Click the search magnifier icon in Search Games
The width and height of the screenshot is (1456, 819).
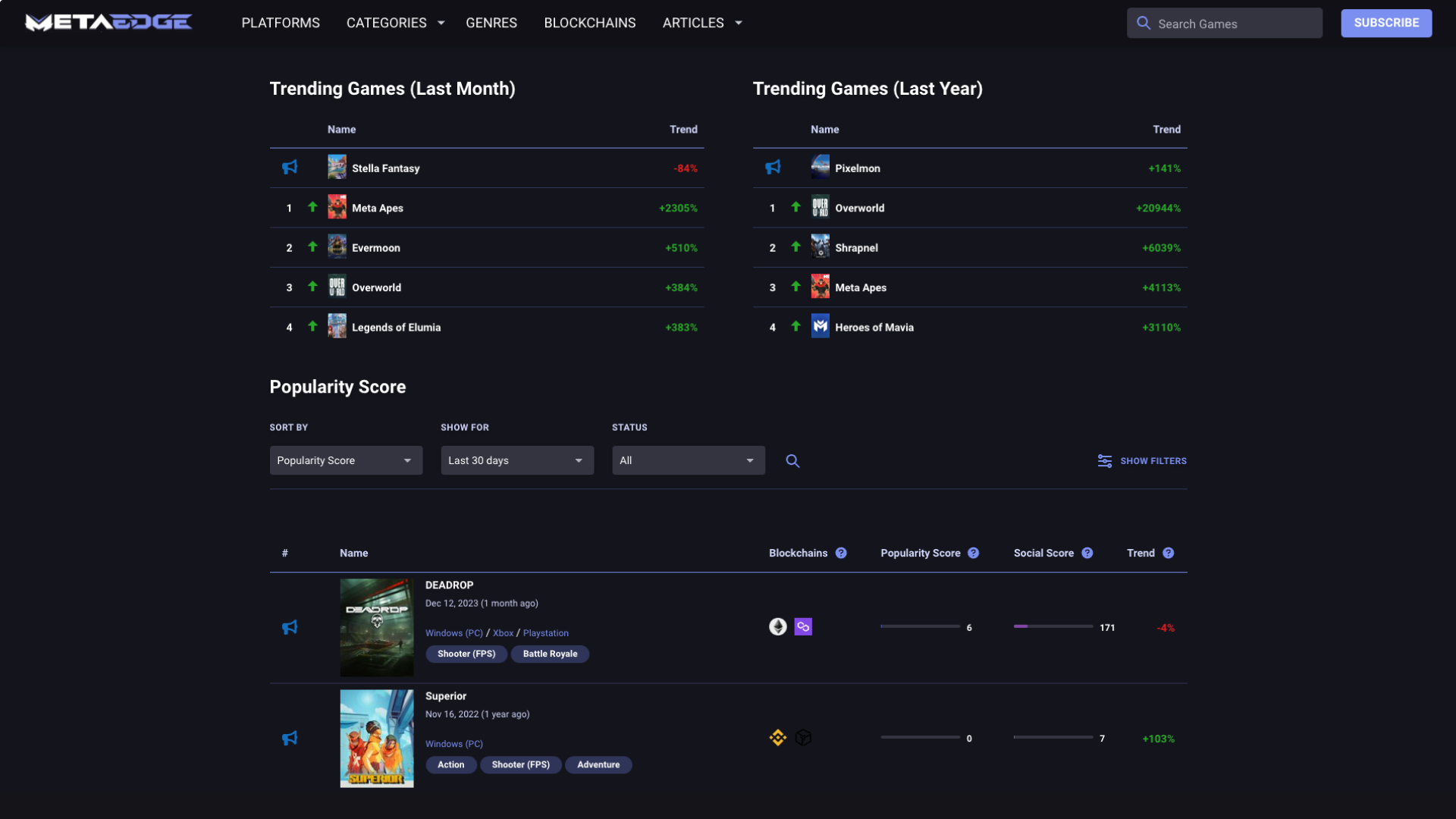coord(1144,23)
